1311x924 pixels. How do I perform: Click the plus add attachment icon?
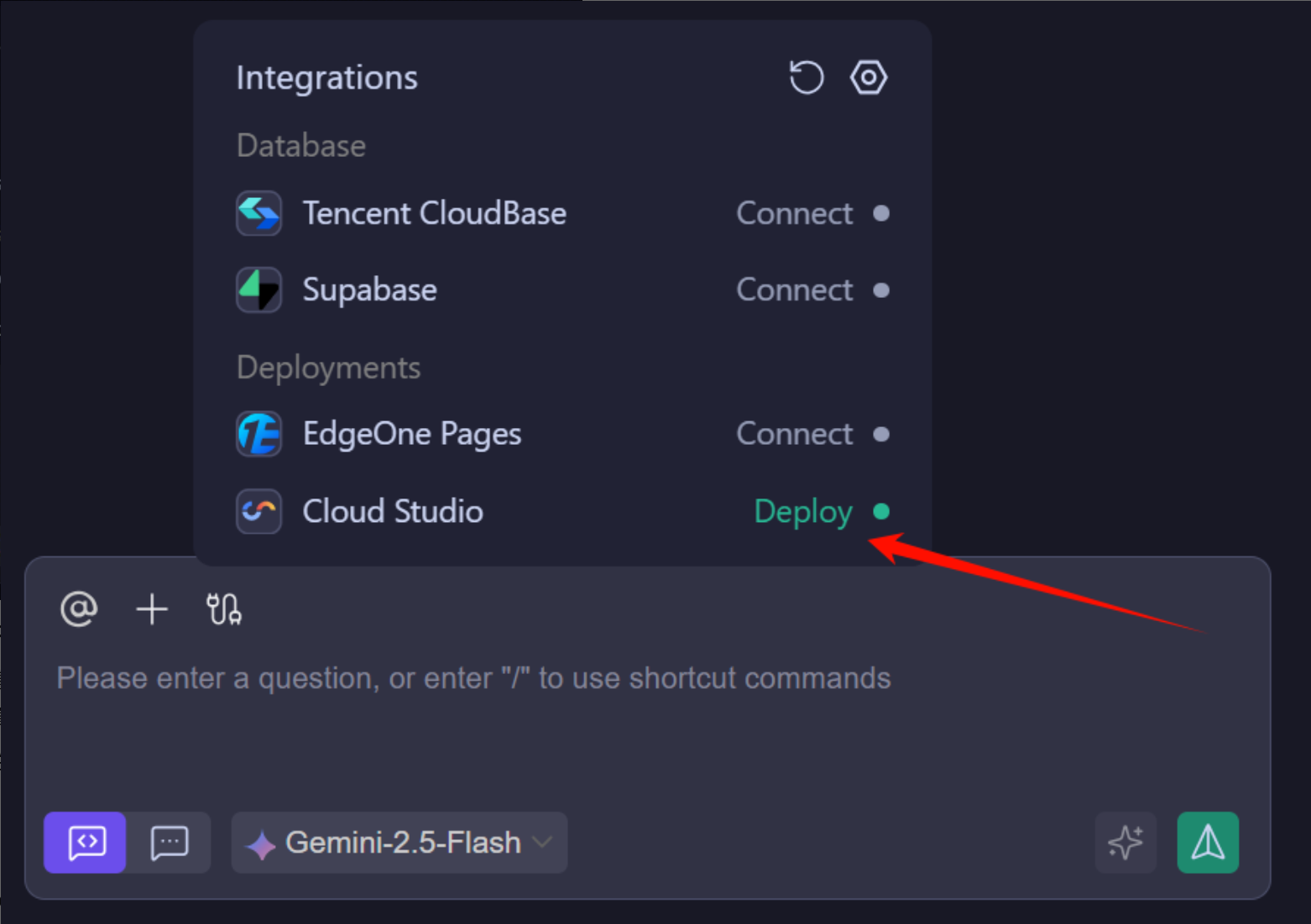(152, 608)
